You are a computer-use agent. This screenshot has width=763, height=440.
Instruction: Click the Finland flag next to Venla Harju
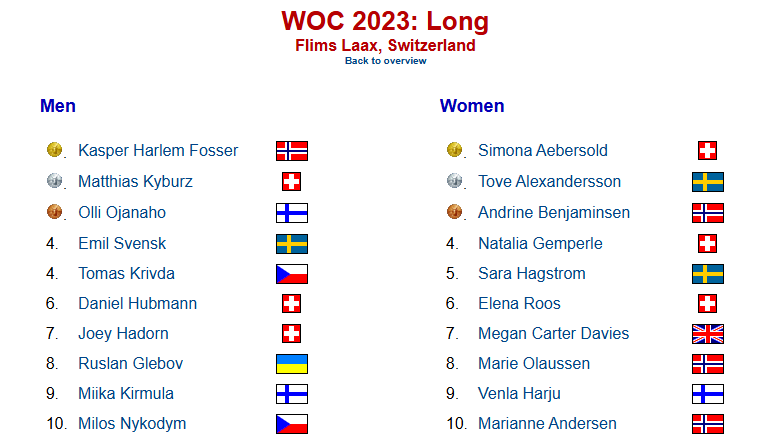click(708, 394)
